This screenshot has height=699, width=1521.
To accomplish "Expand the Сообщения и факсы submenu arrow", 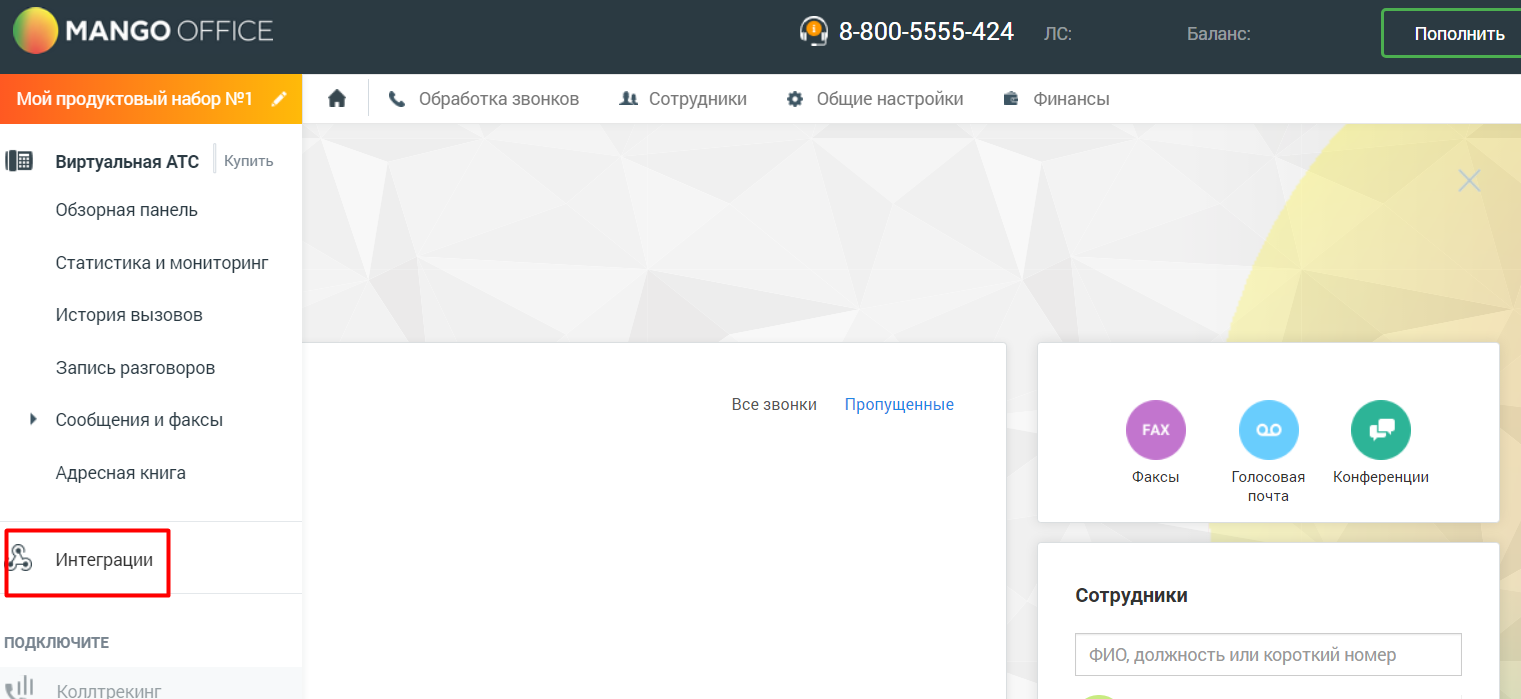I will tap(34, 420).
